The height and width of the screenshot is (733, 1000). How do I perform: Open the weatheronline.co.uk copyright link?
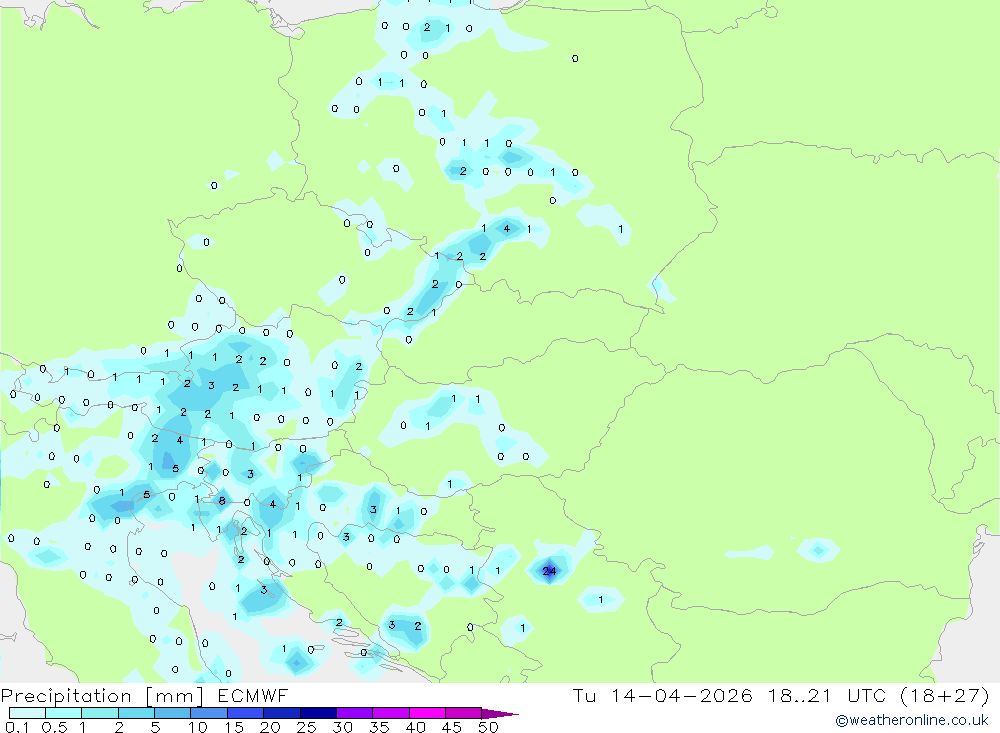[x=912, y=720]
